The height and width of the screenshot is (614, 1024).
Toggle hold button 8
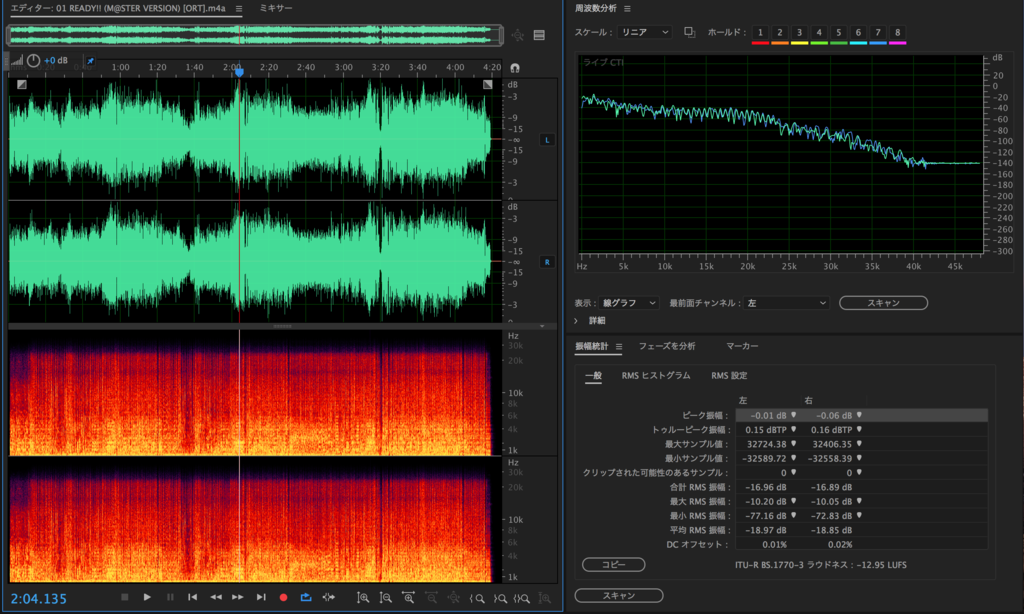pyautogui.click(x=897, y=33)
